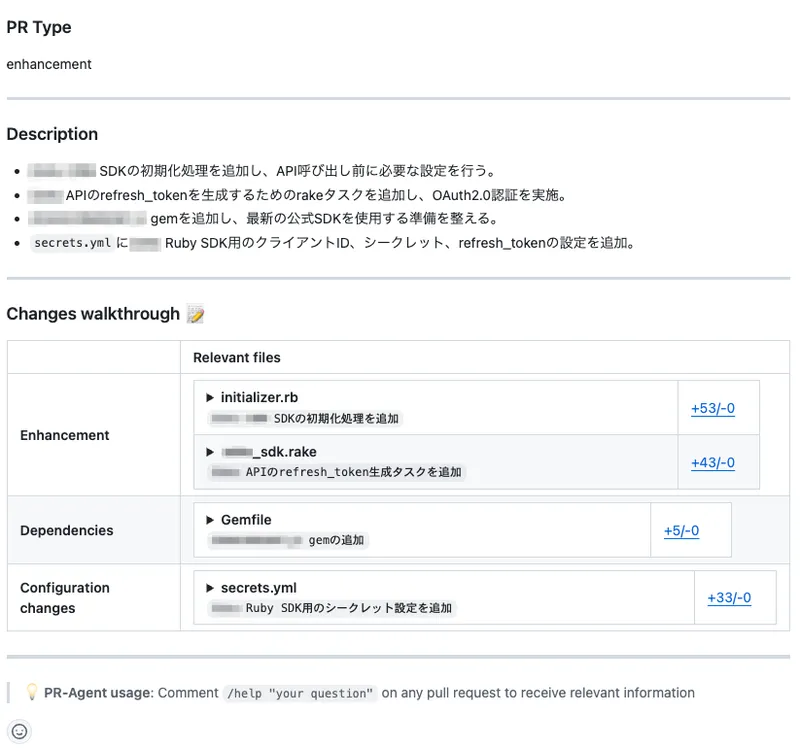Screen dimensions: 800x748
Task: Click the Description heading
Action: click(52, 134)
